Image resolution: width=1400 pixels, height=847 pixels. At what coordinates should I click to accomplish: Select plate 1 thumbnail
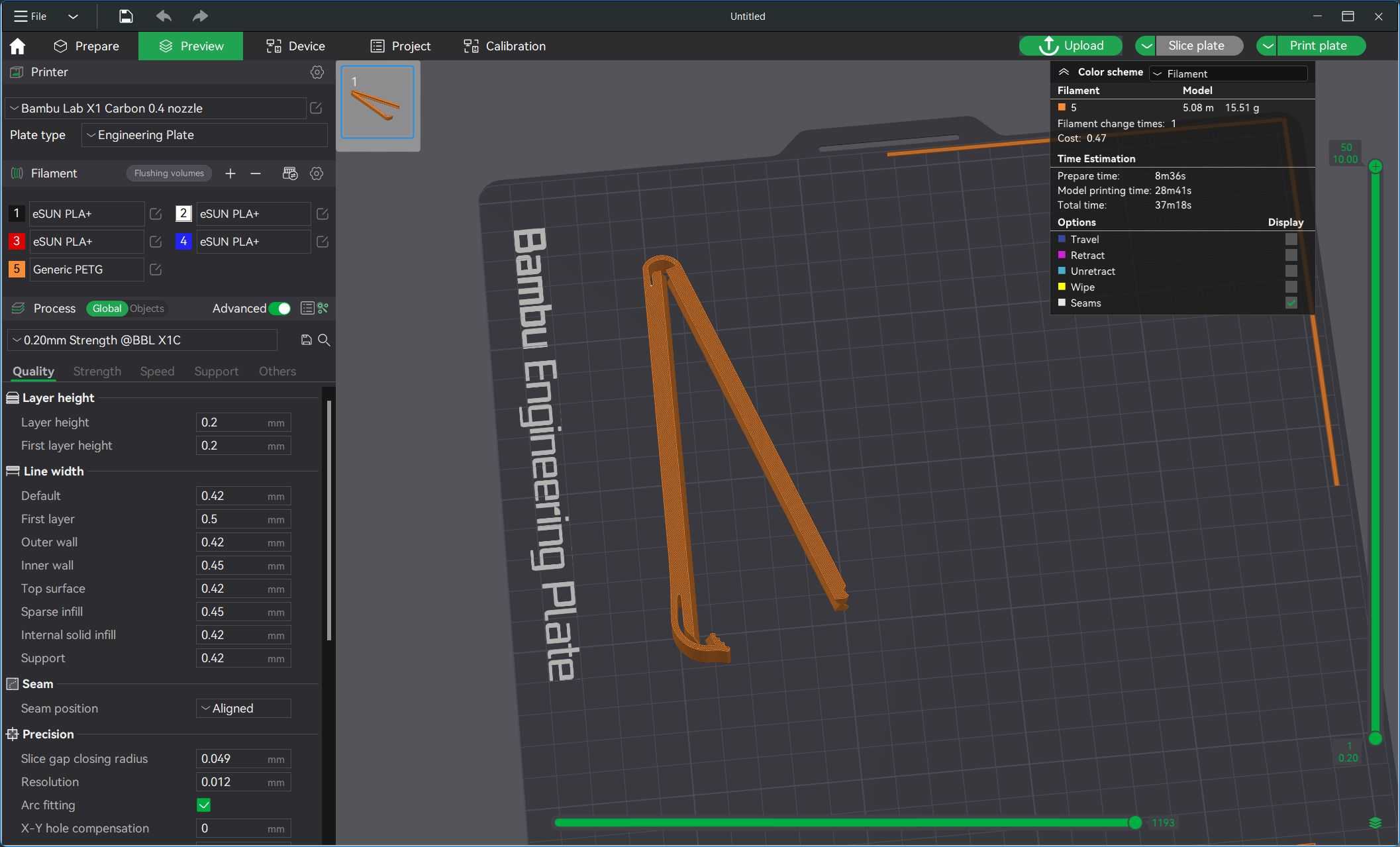pos(377,102)
